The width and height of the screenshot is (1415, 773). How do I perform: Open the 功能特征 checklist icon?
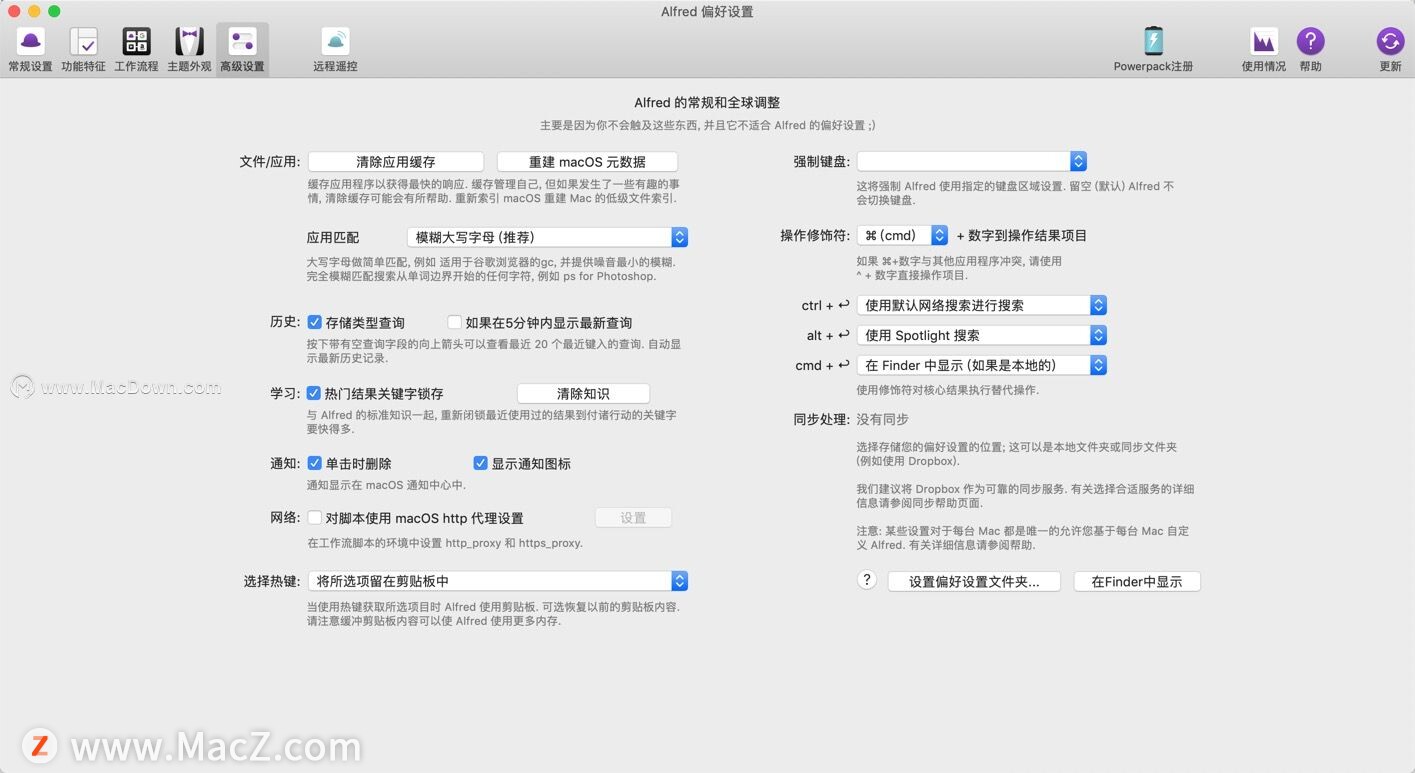(83, 41)
